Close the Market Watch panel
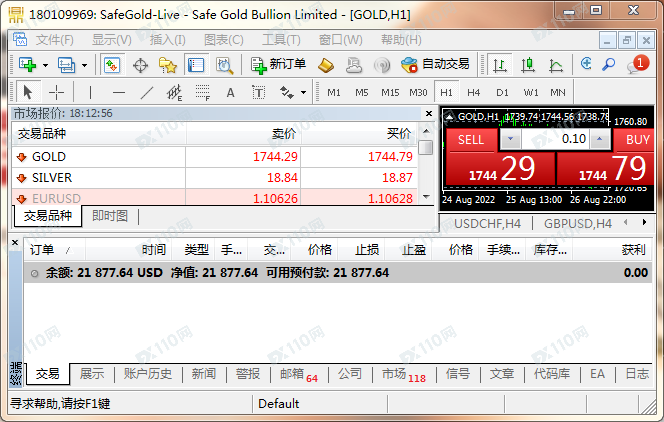This screenshot has width=664, height=422. (429, 113)
